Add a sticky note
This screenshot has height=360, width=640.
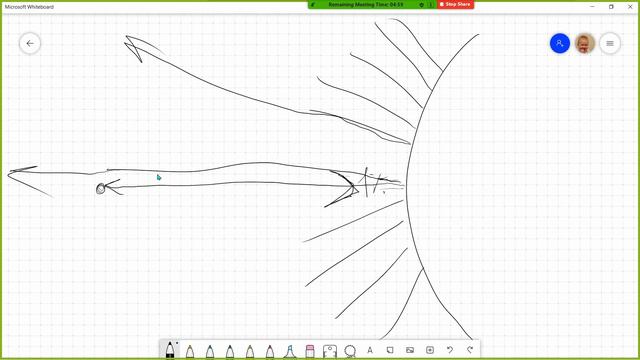pos(390,350)
